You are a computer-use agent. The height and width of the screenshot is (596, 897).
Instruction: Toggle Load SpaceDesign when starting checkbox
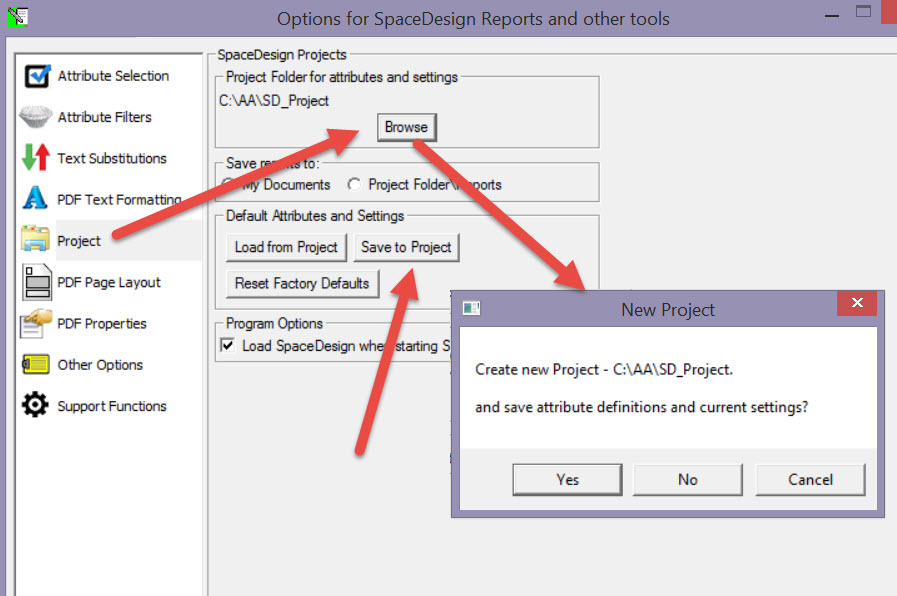point(228,346)
